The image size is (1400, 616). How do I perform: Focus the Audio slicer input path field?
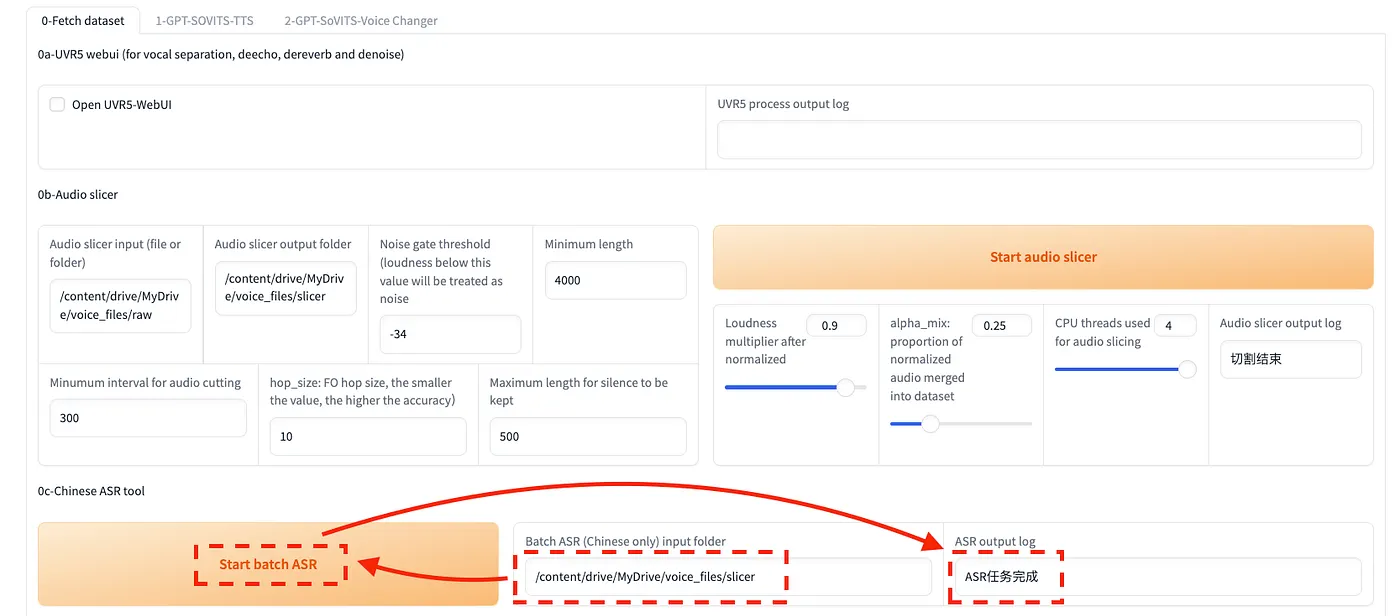point(120,306)
